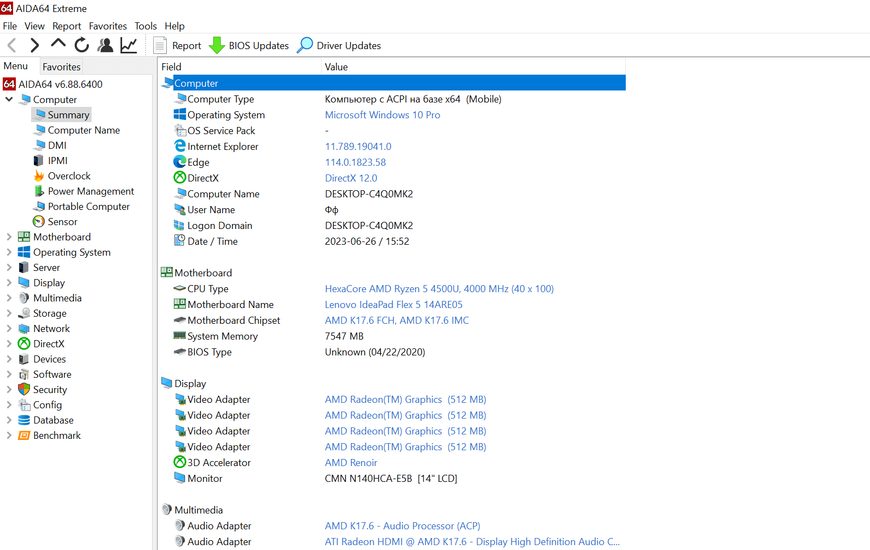Open the AMD K17.6 FCH chipset link
Viewport: 870px width, 550px height.
tap(397, 320)
